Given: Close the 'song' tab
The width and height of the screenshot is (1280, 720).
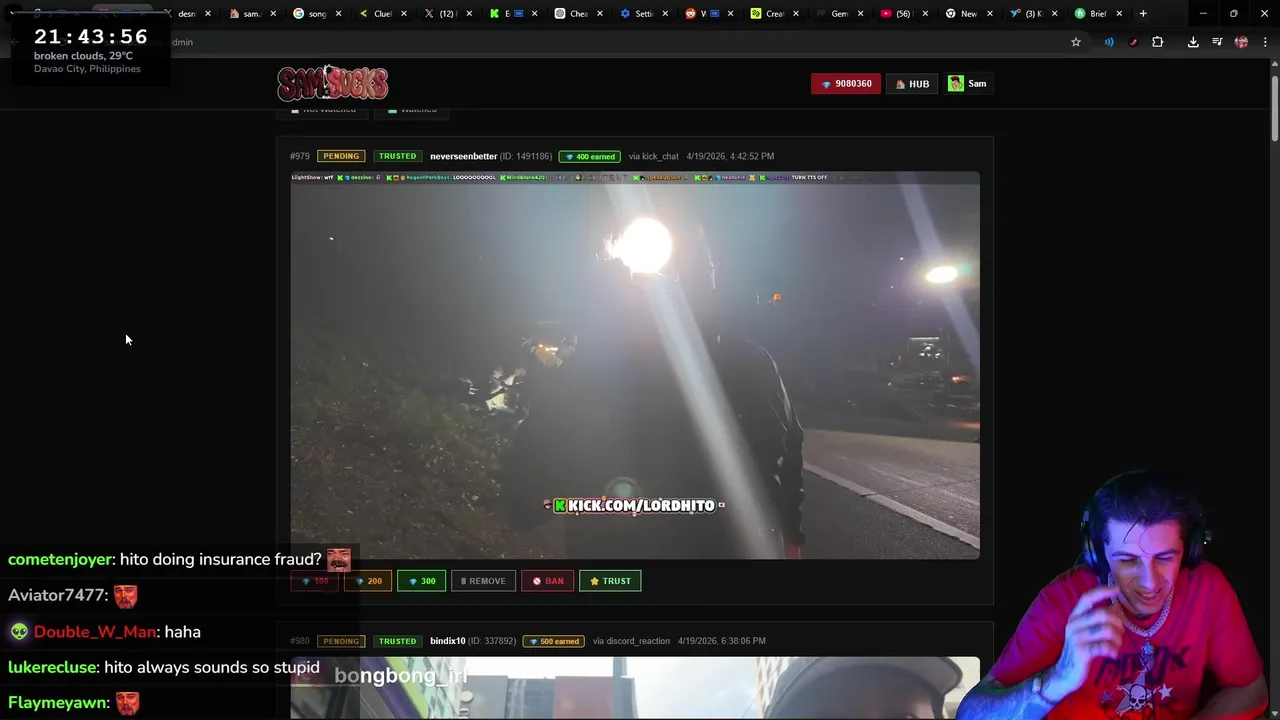Looking at the screenshot, I should click(x=339, y=14).
